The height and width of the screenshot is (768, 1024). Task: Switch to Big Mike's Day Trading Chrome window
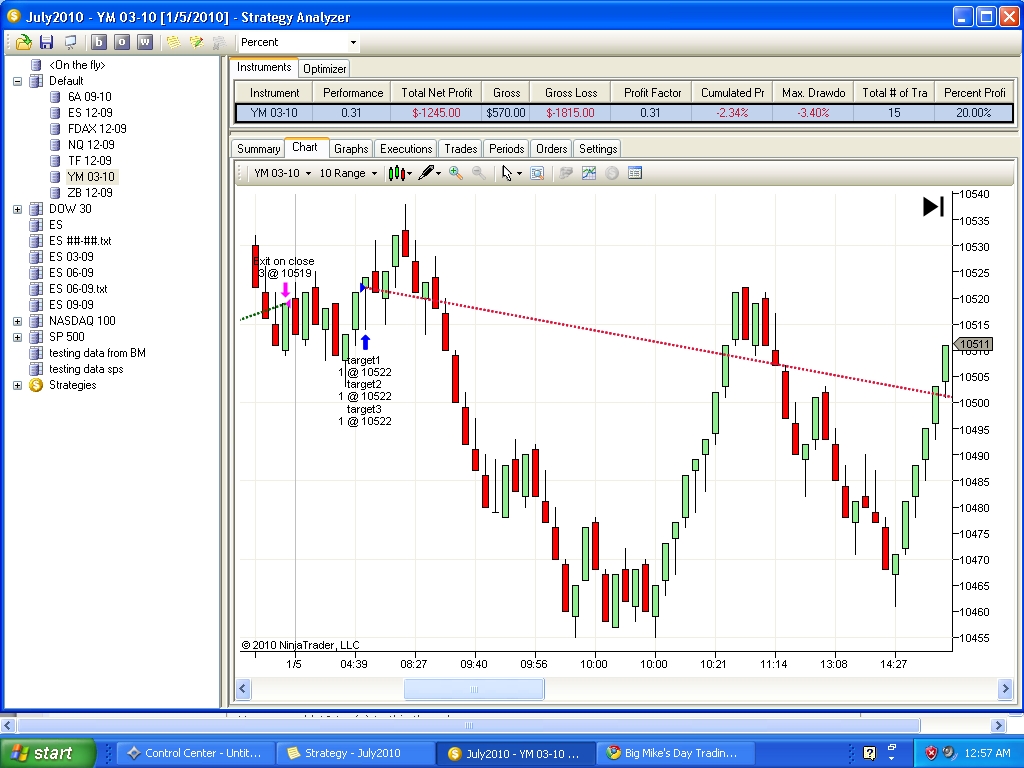point(674,753)
